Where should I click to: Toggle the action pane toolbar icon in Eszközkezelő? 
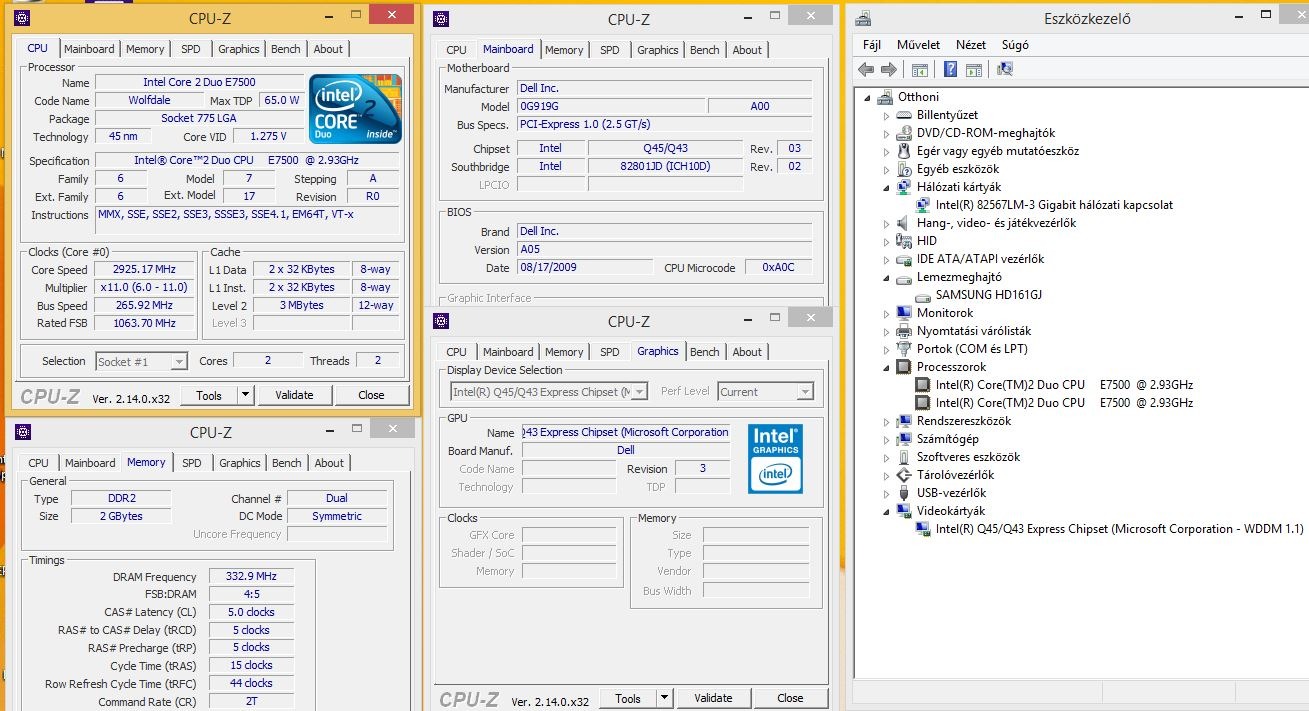pyautogui.click(x=974, y=69)
